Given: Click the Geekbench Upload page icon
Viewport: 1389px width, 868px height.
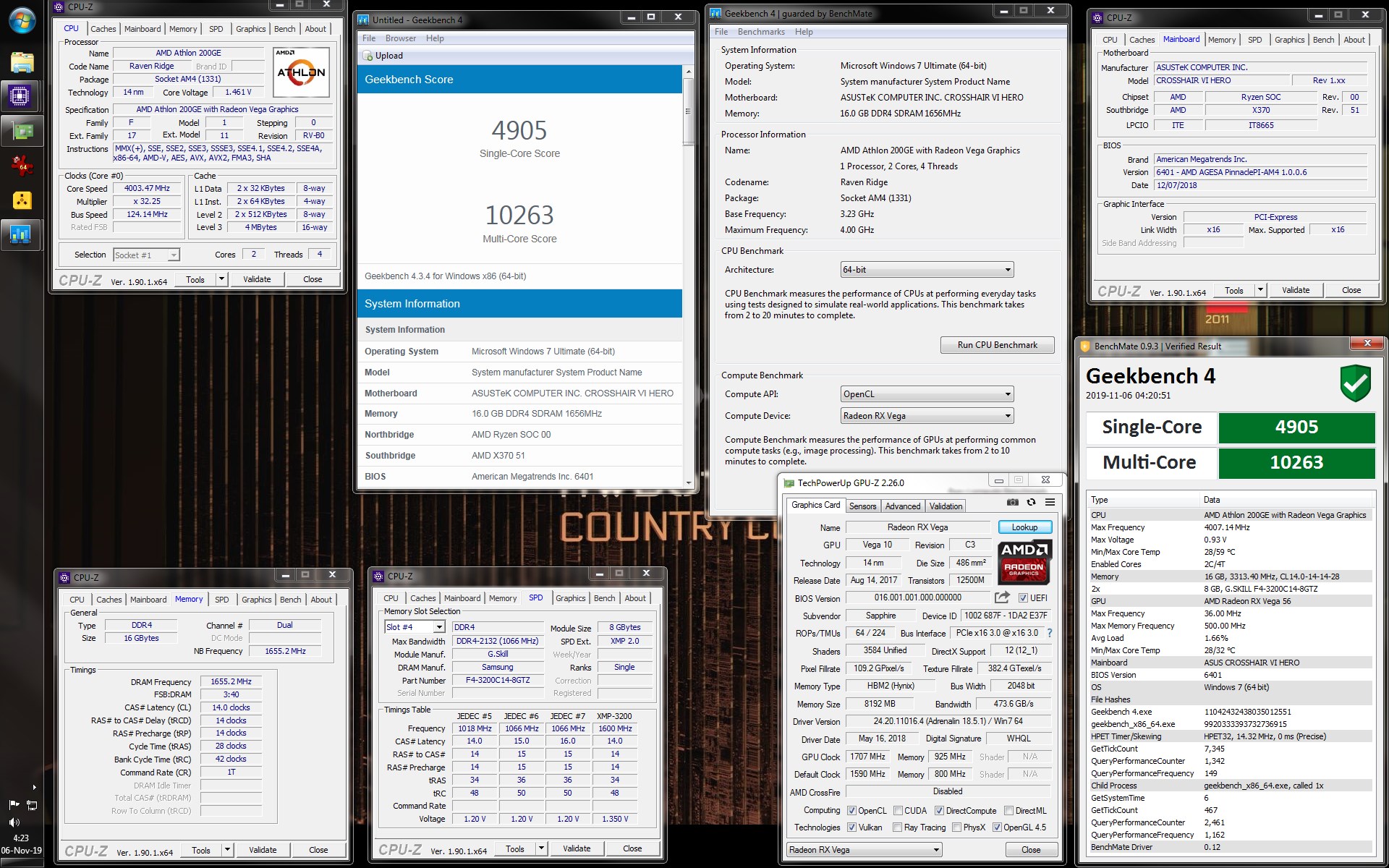Looking at the screenshot, I should pos(367,56).
